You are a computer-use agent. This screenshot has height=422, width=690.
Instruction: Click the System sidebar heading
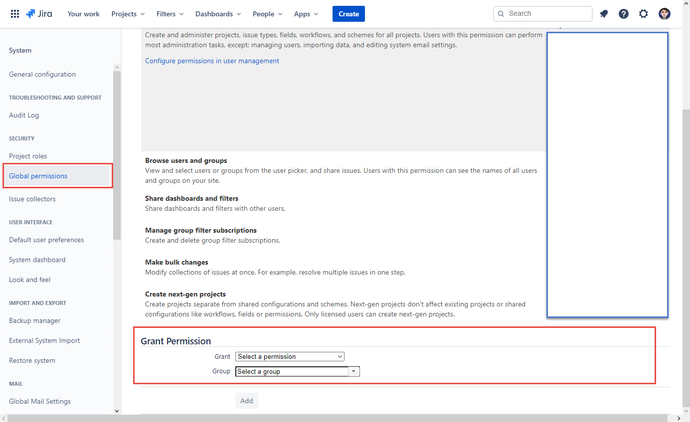20,50
